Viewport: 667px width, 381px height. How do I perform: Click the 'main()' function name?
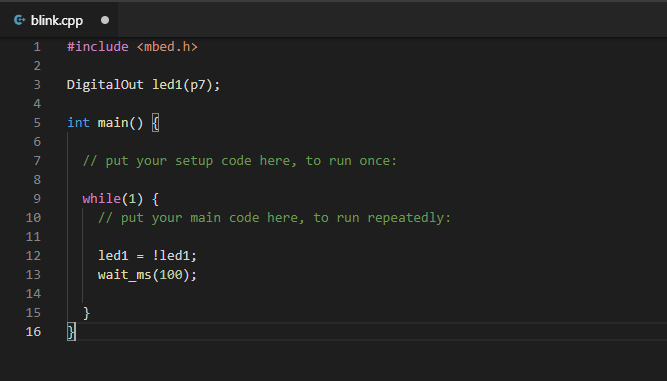[120, 123]
